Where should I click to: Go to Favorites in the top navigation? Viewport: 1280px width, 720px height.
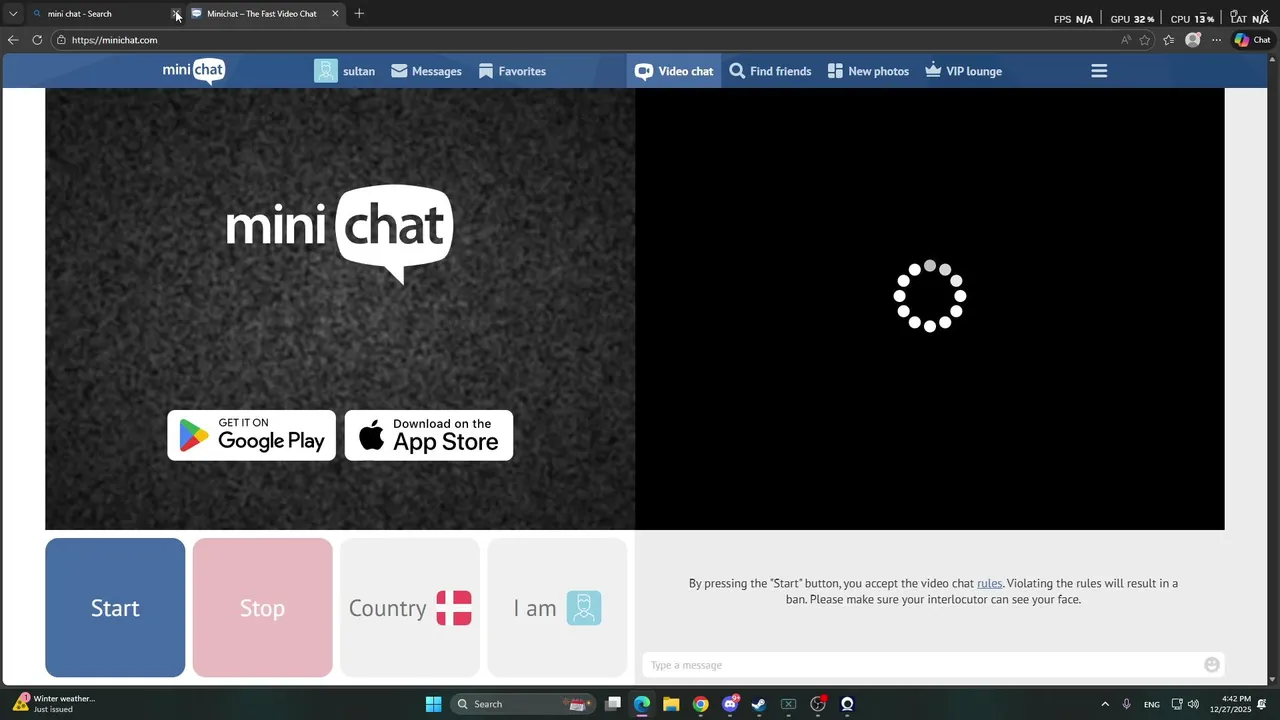tap(512, 71)
